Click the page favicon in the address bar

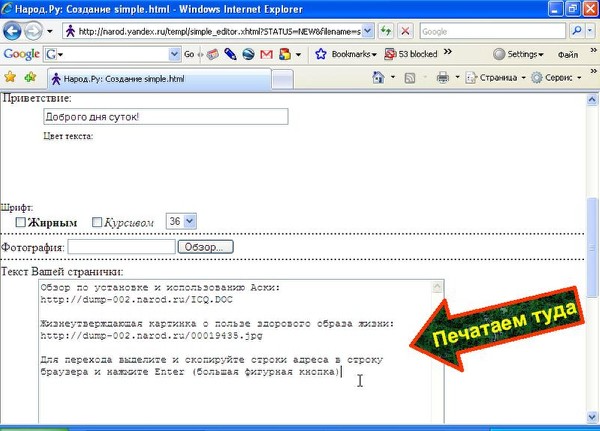tap(70, 31)
